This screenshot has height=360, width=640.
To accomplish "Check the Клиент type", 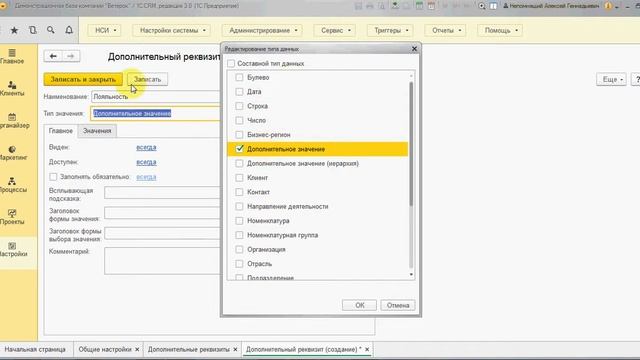I will [239, 178].
